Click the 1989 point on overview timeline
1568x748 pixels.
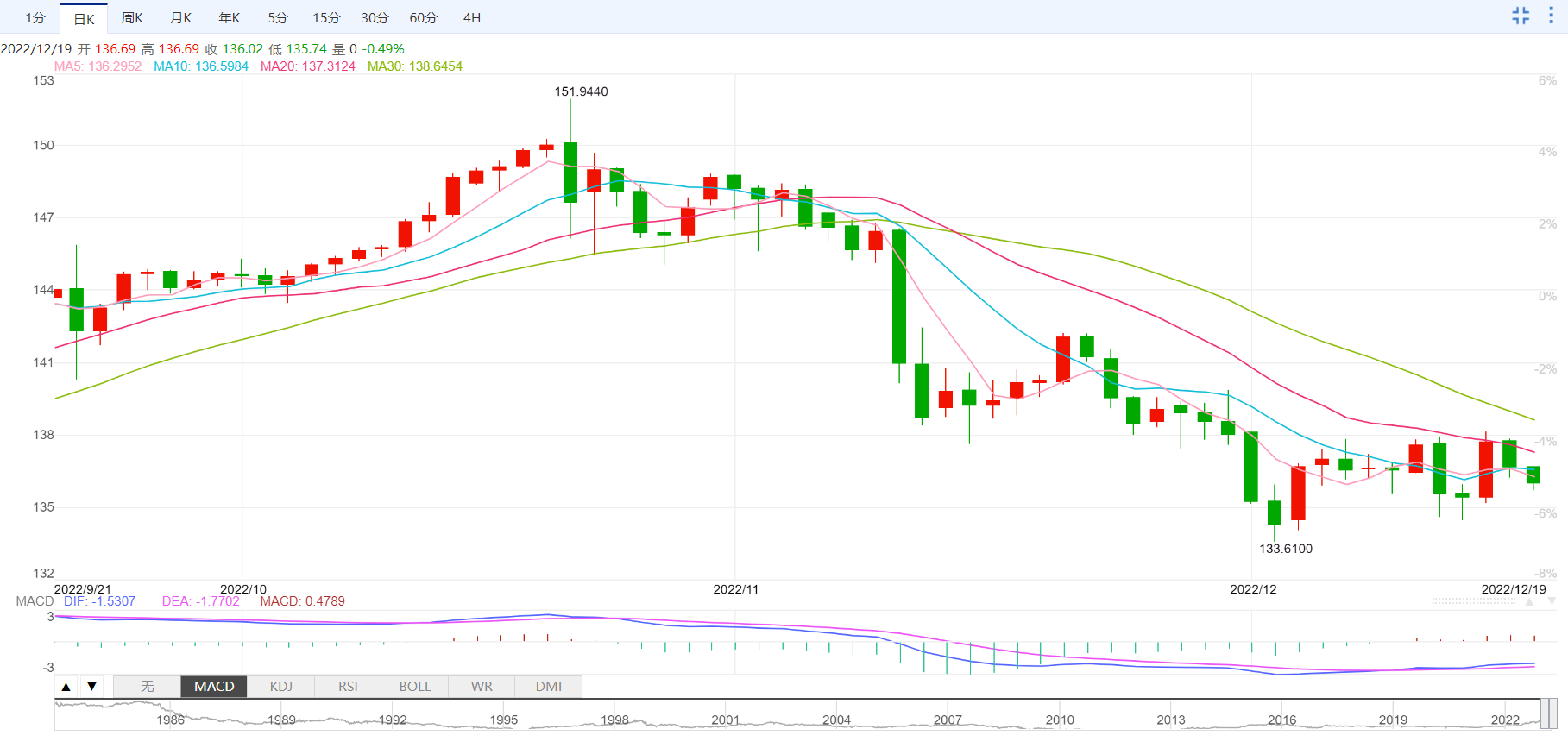[x=281, y=720]
